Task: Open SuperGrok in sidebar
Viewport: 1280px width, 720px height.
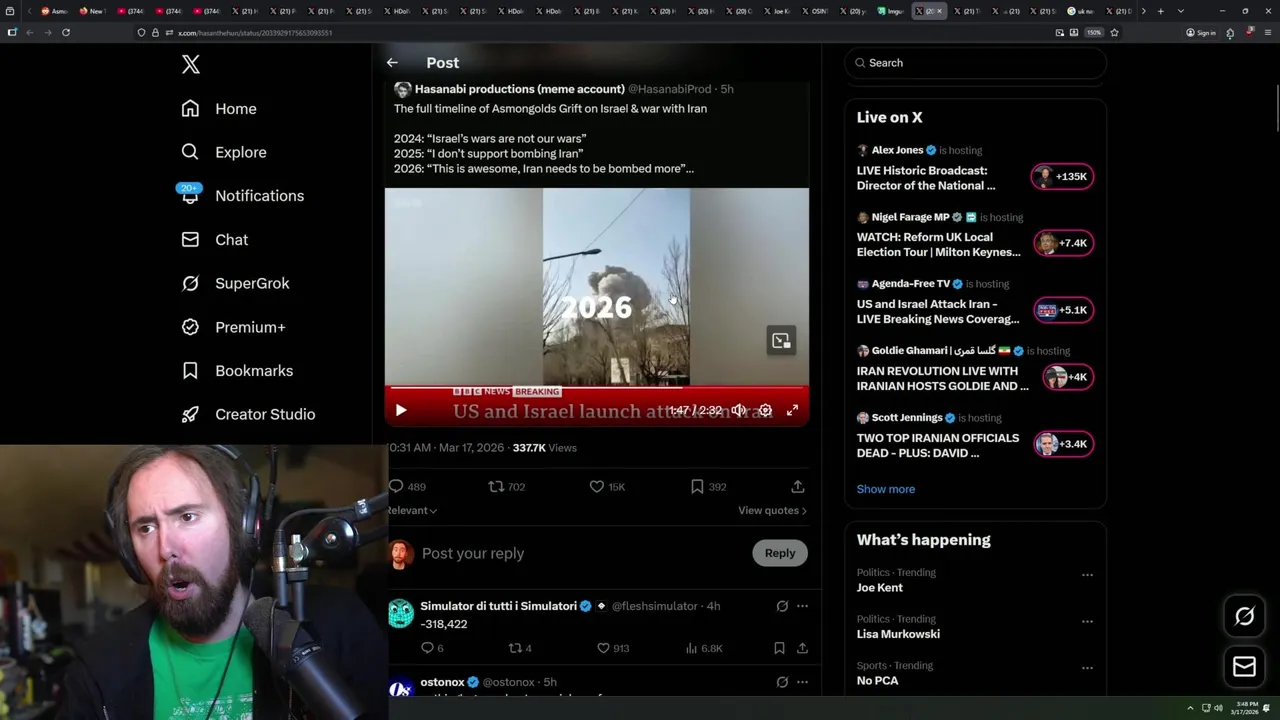Action: (x=235, y=283)
